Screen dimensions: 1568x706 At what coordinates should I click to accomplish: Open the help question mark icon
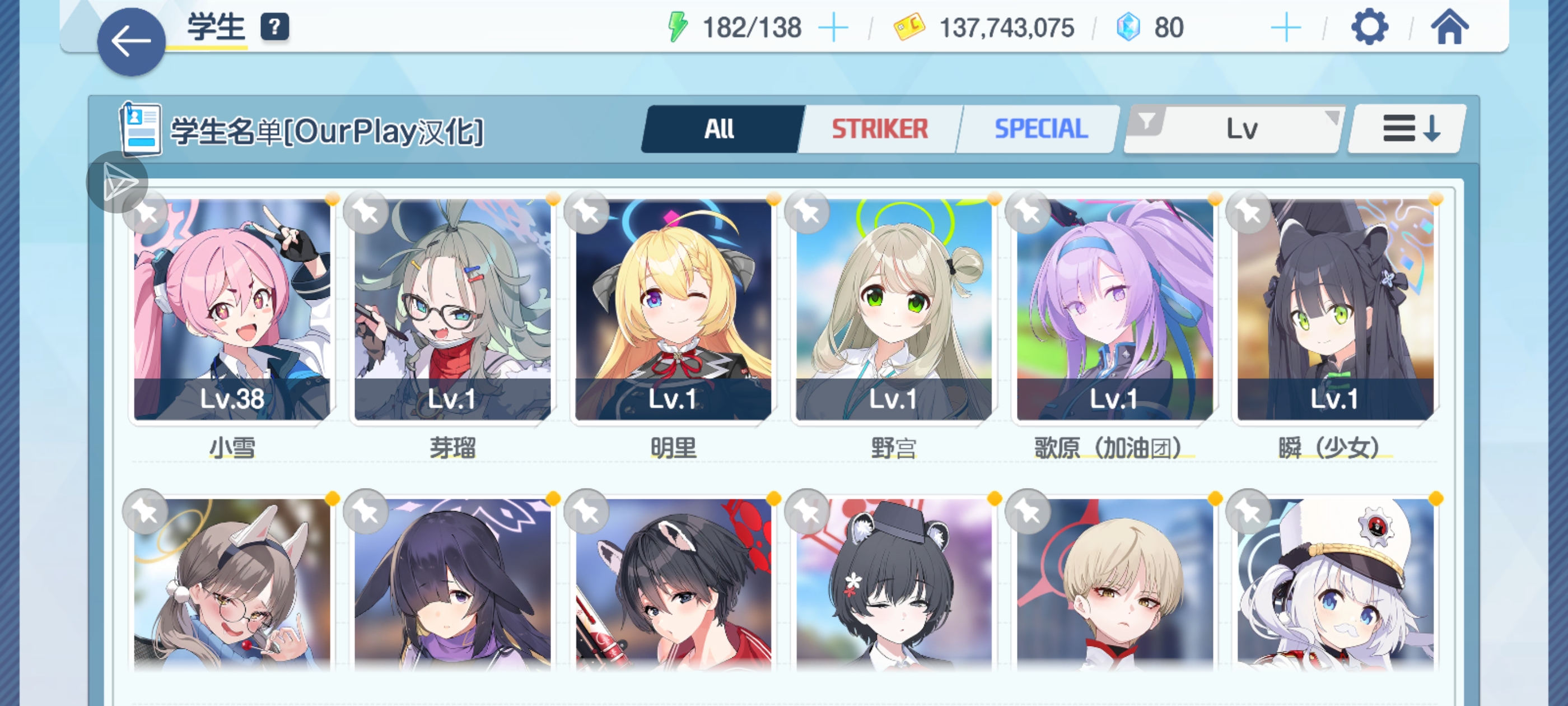[274, 27]
